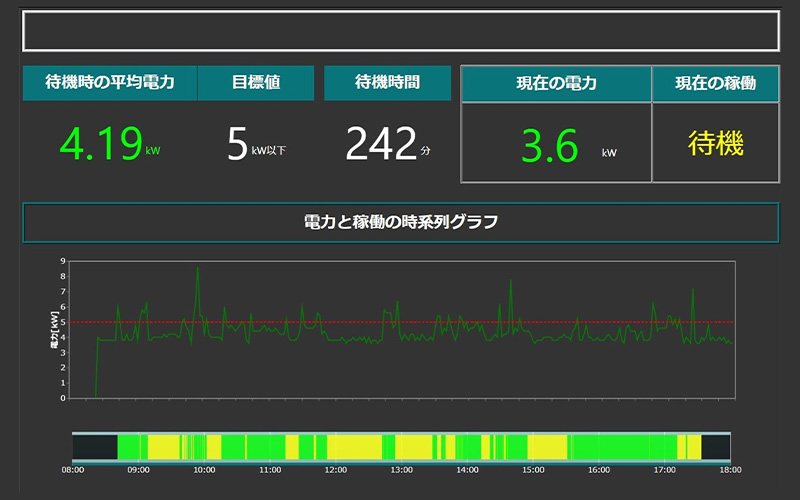The width and height of the screenshot is (800, 500).
Task: Select the 待機時の平均電力 header
Action: (x=110, y=83)
